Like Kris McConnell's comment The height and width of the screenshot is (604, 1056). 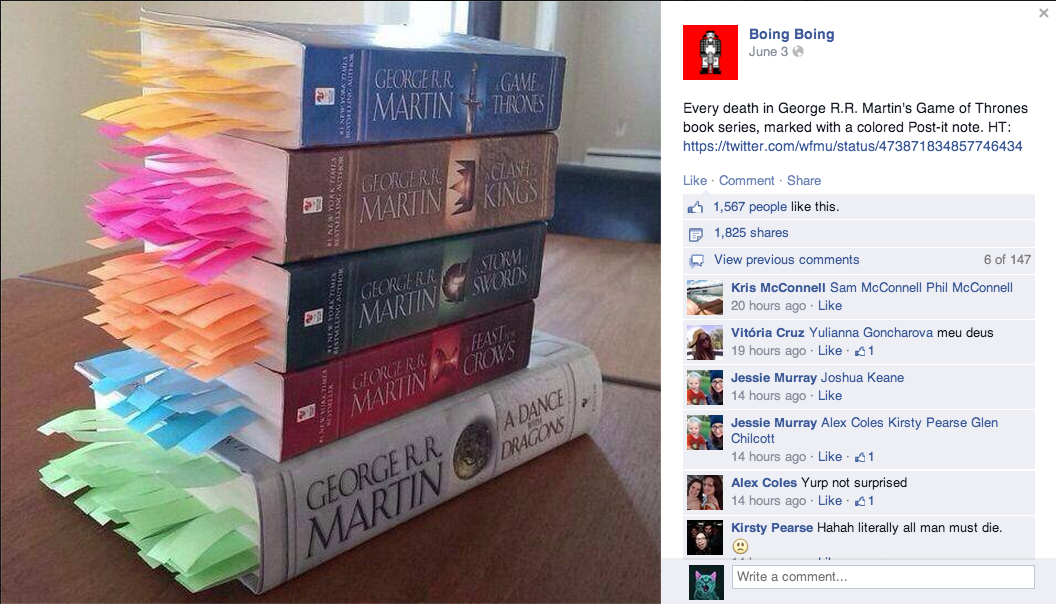point(830,306)
